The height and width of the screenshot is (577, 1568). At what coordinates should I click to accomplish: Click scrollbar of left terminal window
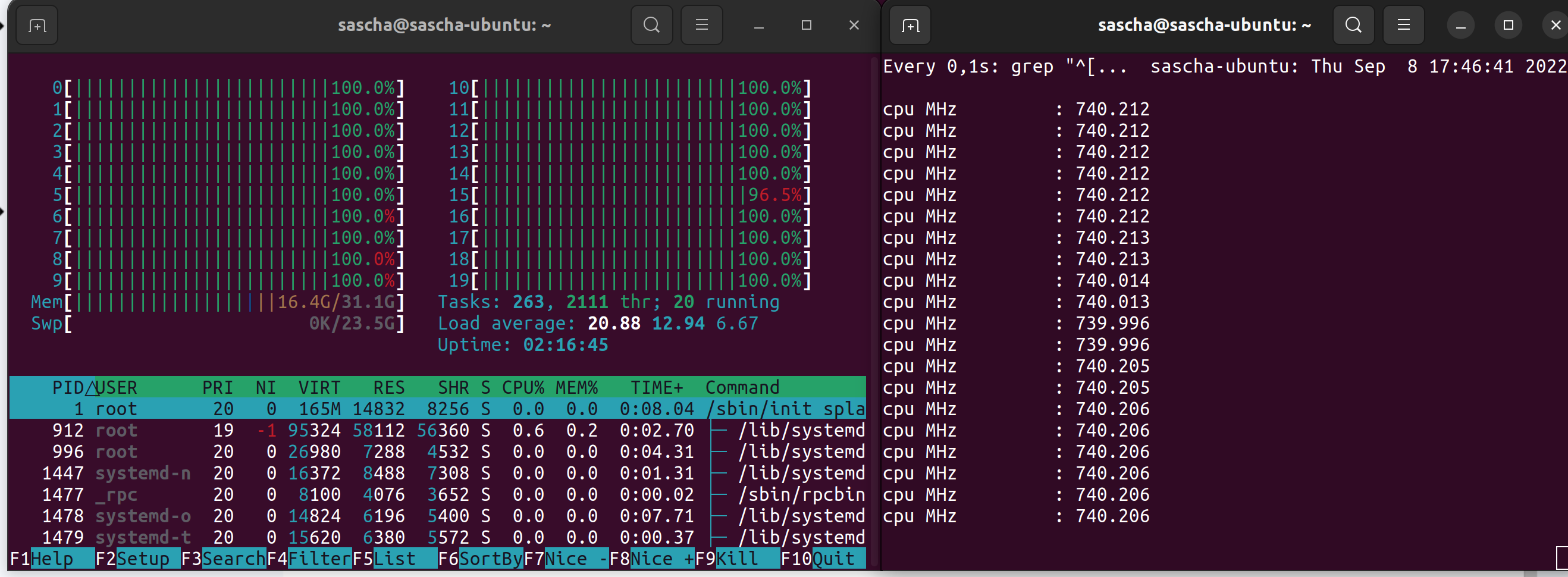click(x=874, y=311)
